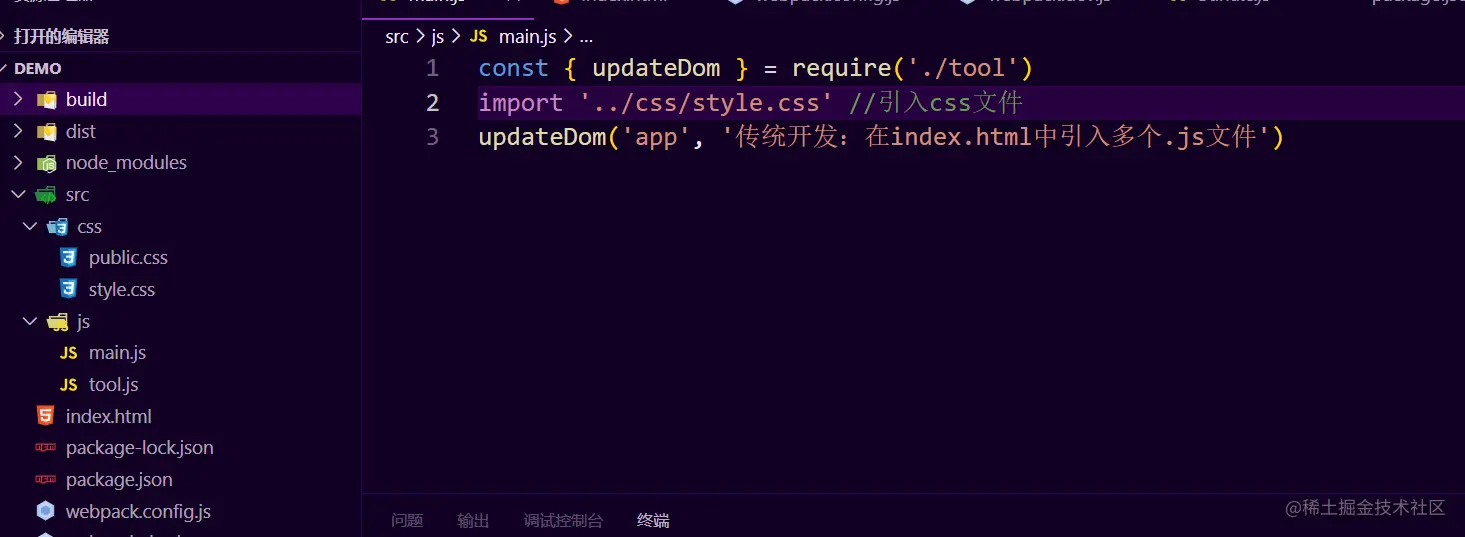Click the build folder icon

(x=46, y=100)
